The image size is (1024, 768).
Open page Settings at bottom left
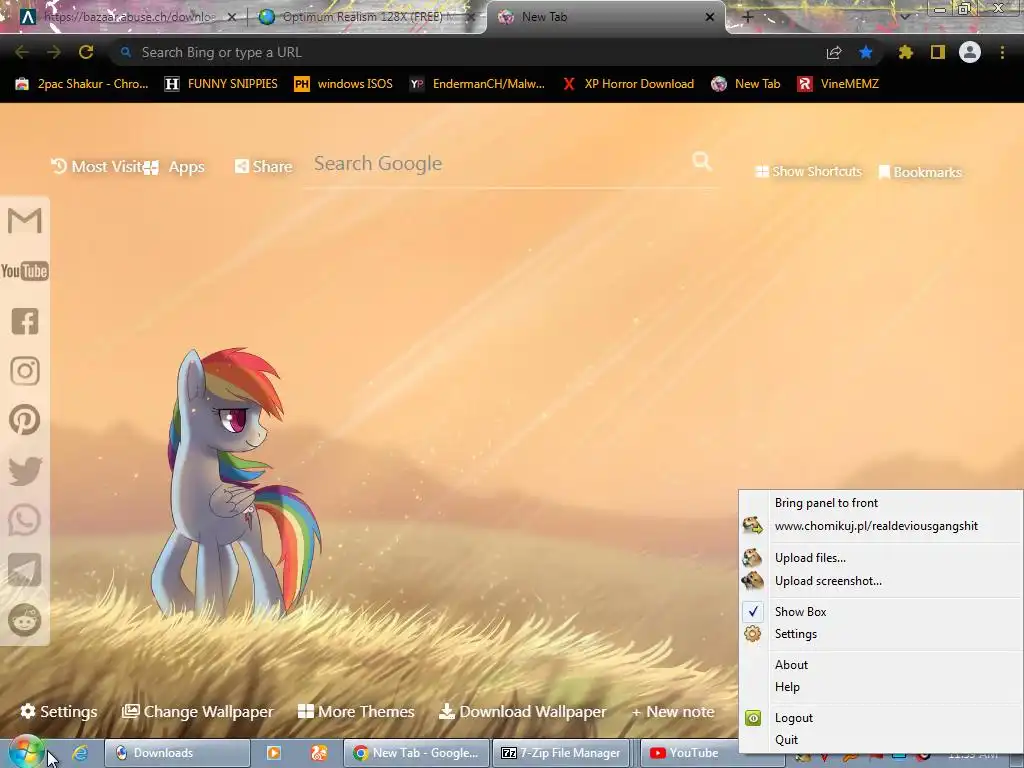coord(59,711)
